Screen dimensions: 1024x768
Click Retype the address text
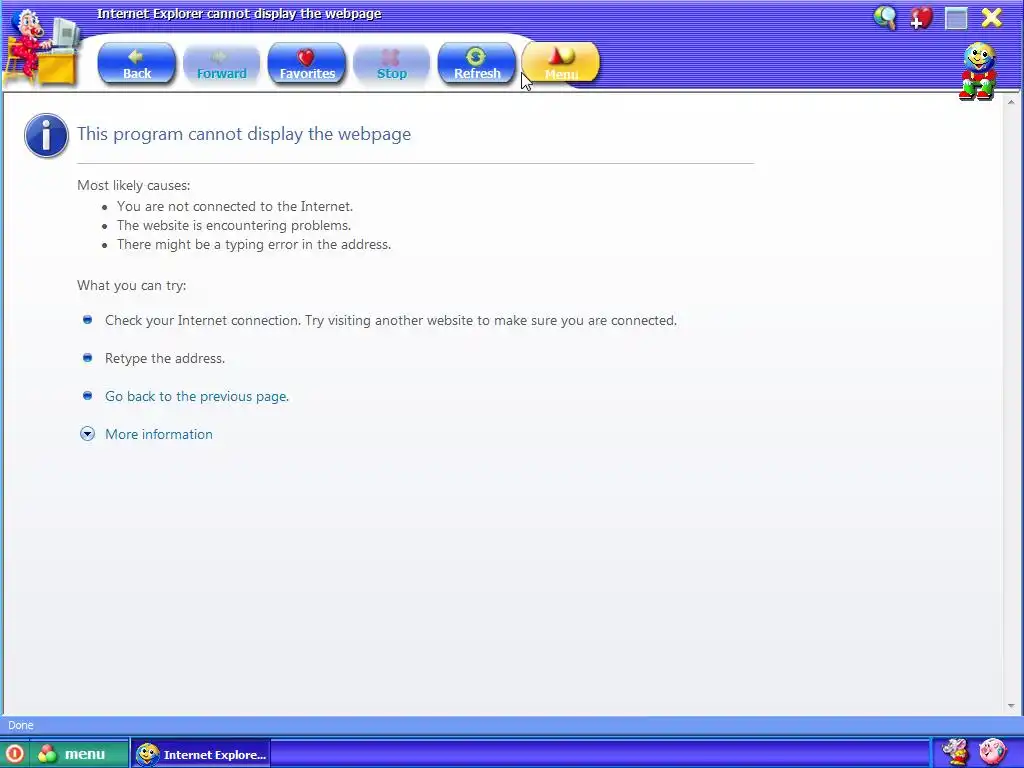[x=165, y=359]
